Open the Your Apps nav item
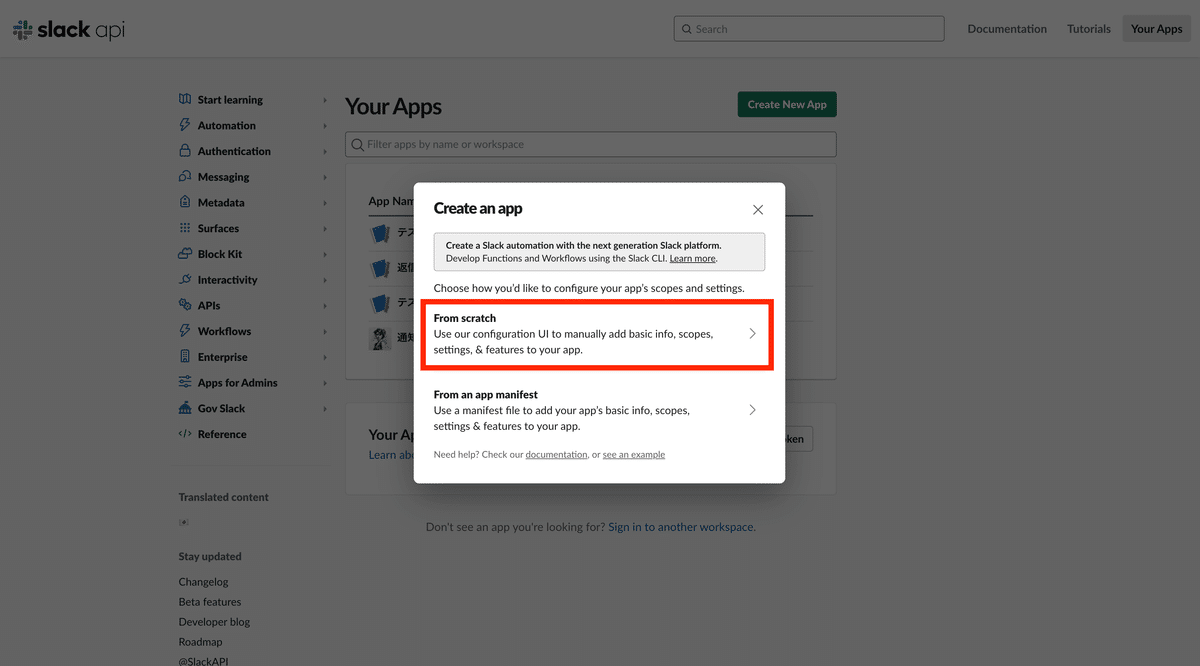This screenshot has width=1200, height=666. click(1157, 29)
